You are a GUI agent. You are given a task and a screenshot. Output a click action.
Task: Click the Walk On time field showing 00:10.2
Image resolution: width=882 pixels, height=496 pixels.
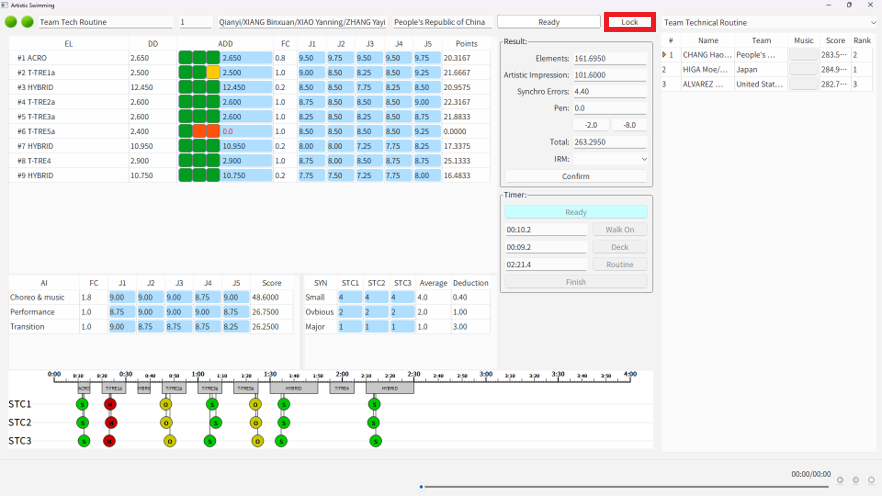[x=546, y=229]
